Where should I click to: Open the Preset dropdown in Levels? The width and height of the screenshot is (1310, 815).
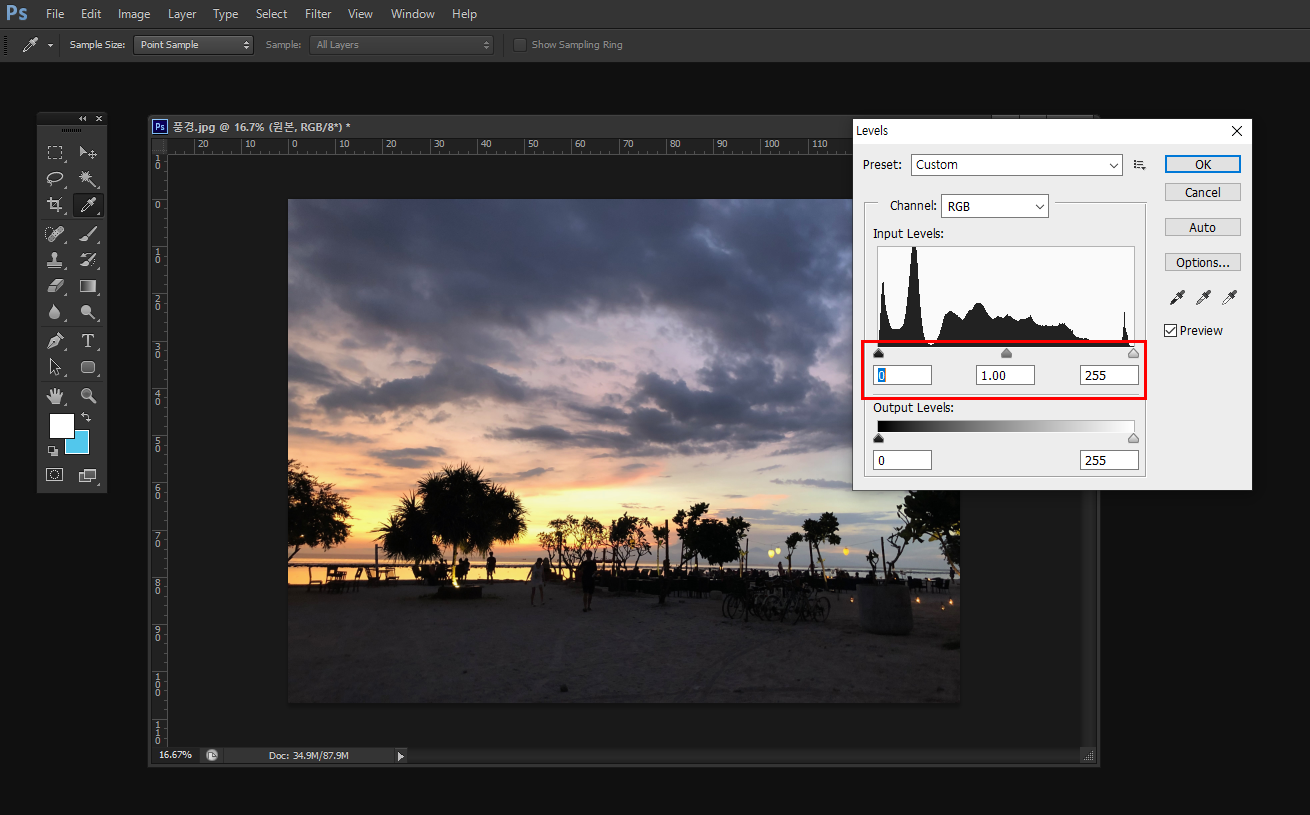1016,165
